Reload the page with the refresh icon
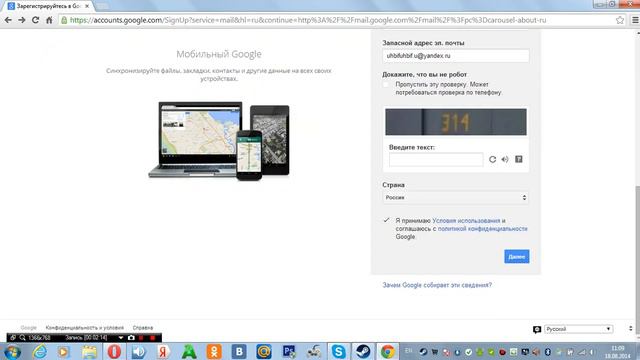Image resolution: width=640 pixels, height=360 pixels. 36,20
